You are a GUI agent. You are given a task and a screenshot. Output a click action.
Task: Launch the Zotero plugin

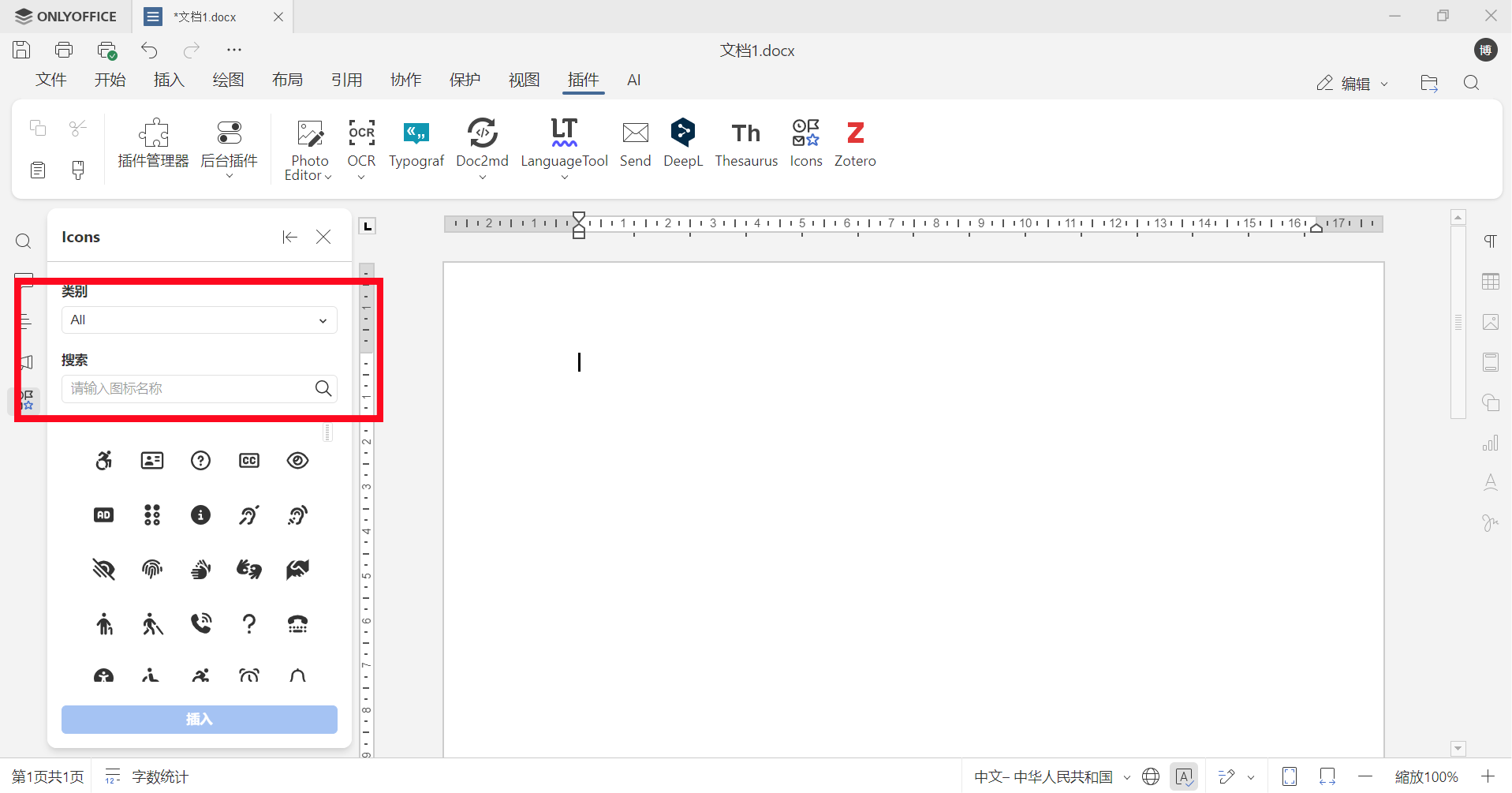(855, 144)
